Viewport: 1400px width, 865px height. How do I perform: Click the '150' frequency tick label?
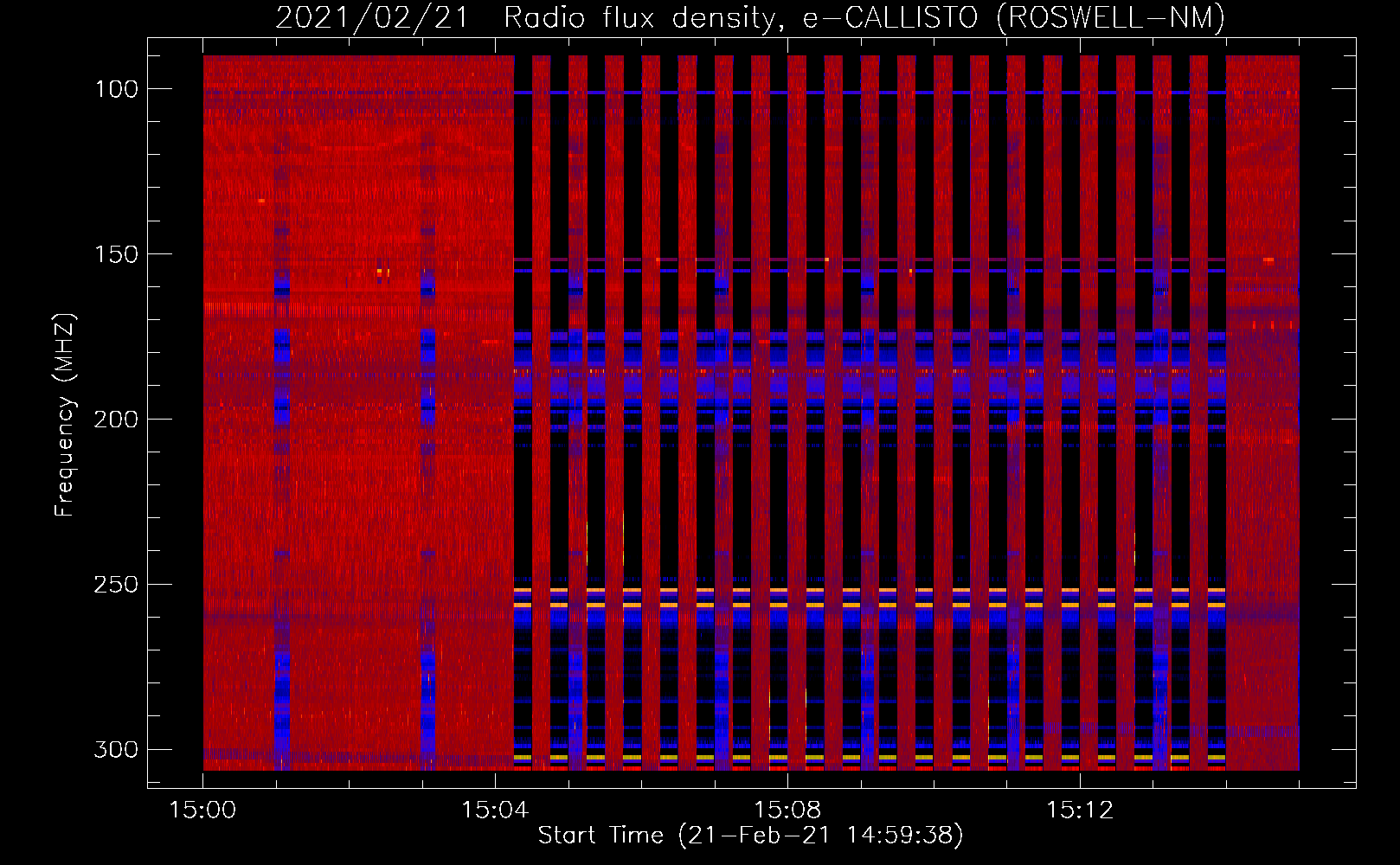pyautogui.click(x=116, y=254)
